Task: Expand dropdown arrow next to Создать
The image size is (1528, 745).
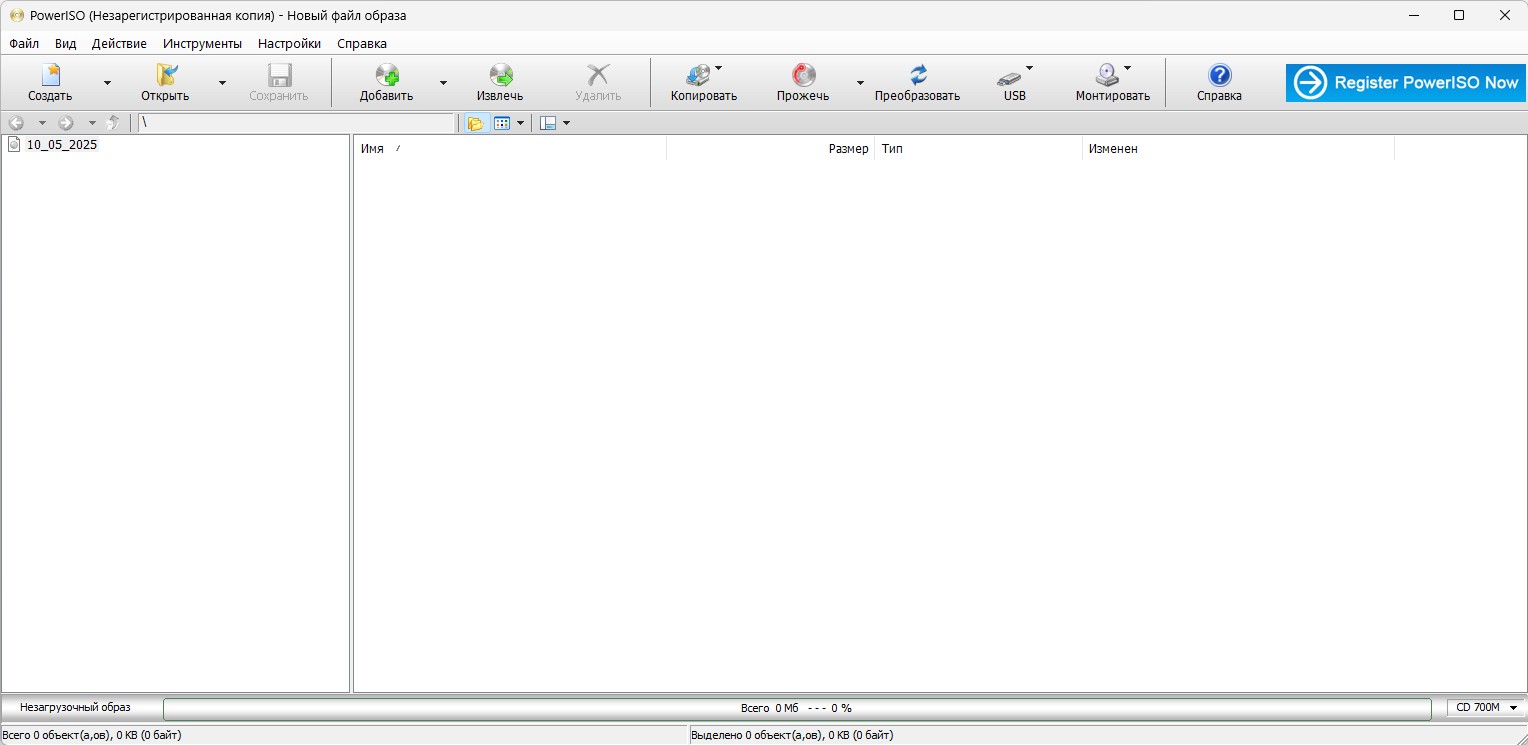Action: point(107,83)
